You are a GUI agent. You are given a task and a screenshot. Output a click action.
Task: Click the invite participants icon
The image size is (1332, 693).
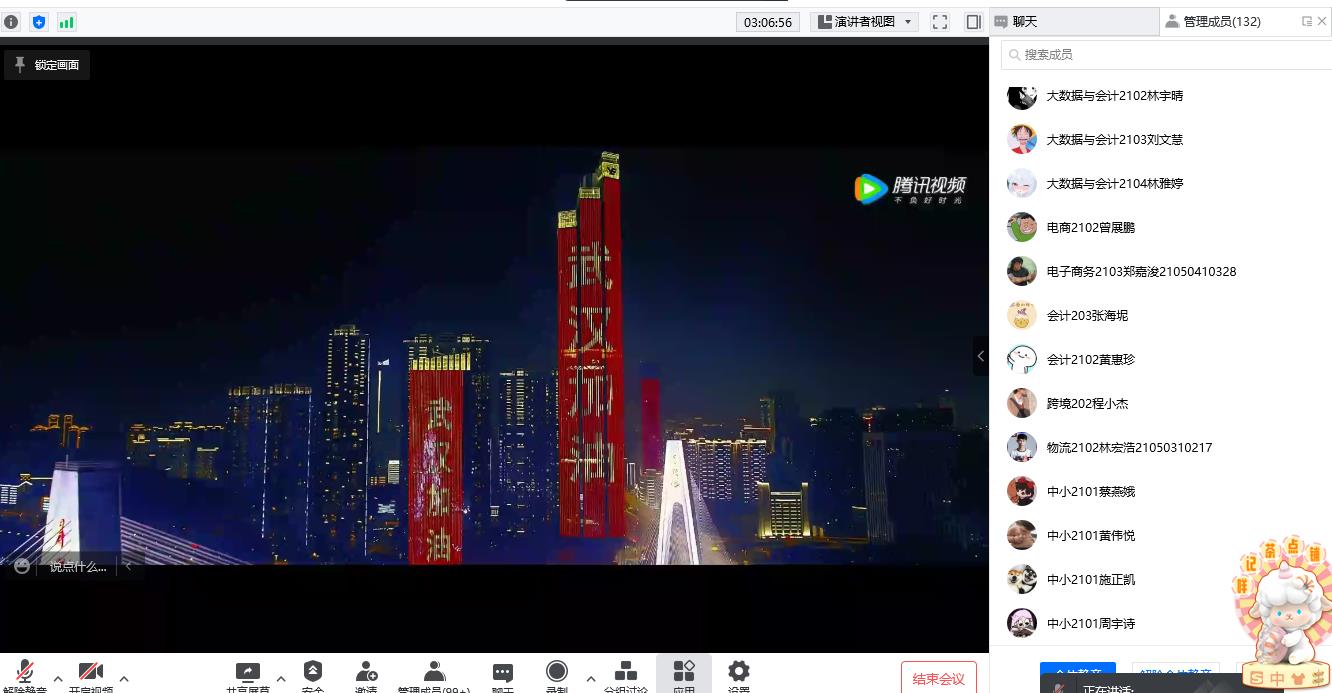pos(366,672)
